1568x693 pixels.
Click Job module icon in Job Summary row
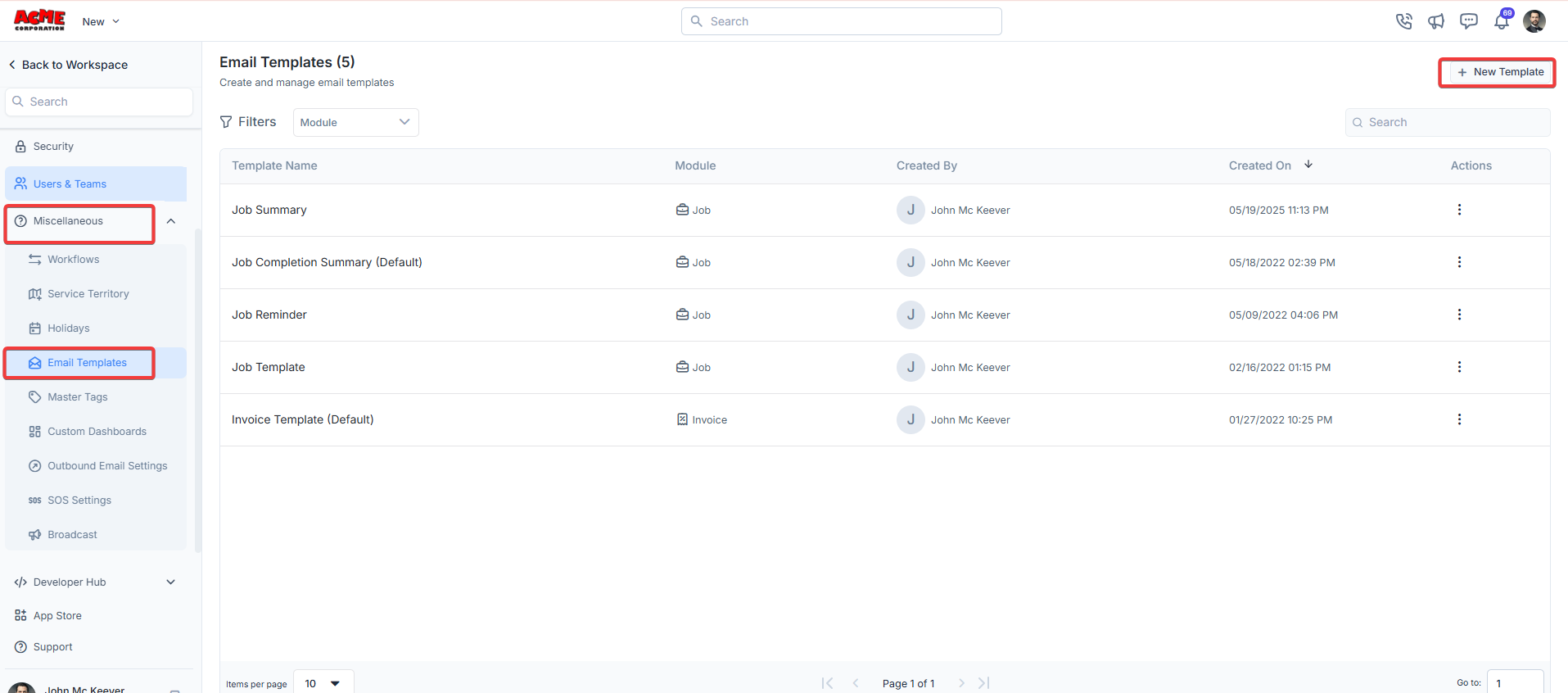tap(682, 210)
